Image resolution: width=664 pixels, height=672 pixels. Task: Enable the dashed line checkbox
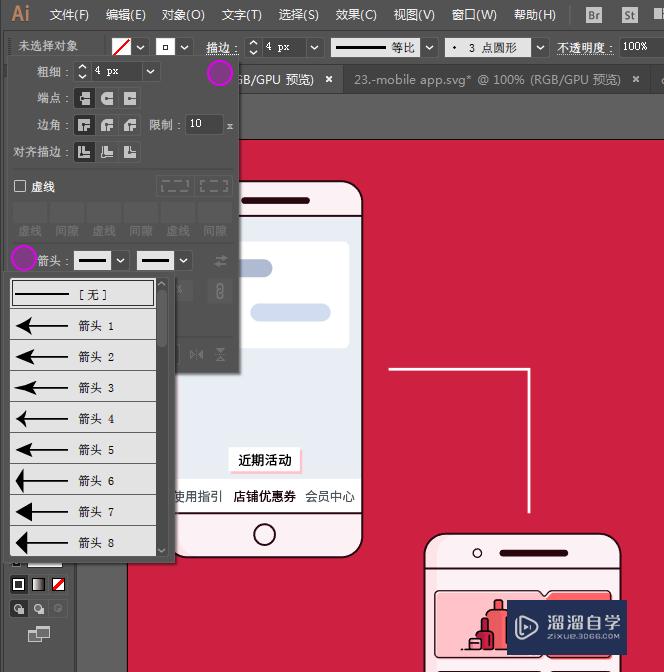tap(20, 186)
